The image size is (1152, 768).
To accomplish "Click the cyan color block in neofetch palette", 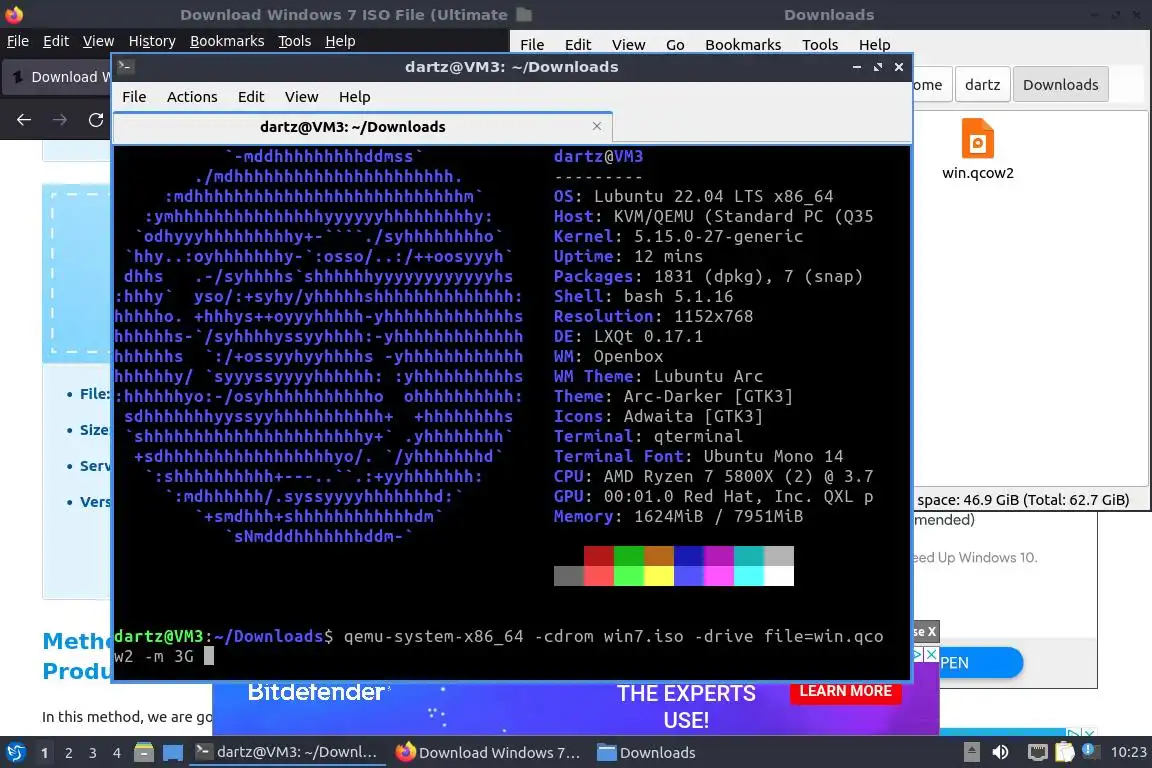I will (749, 556).
